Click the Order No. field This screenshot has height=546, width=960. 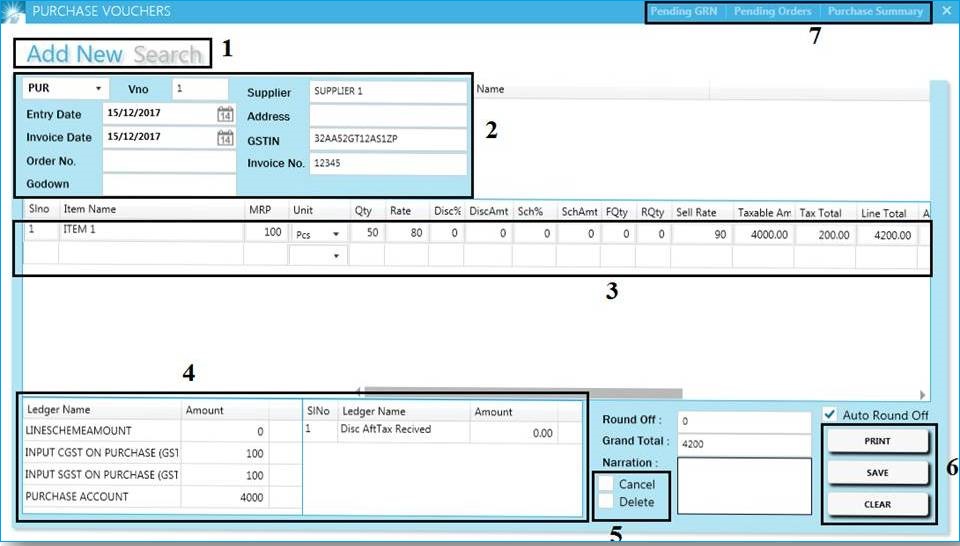(169, 162)
